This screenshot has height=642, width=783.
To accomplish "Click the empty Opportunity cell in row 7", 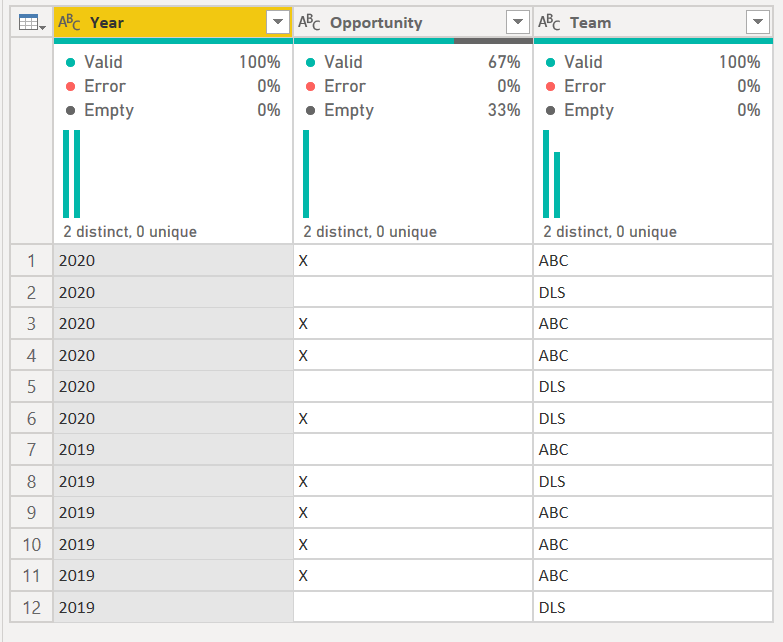I will pos(413,449).
